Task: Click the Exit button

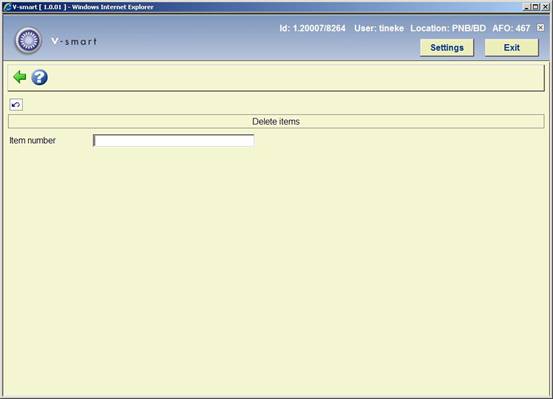Action: (x=511, y=48)
